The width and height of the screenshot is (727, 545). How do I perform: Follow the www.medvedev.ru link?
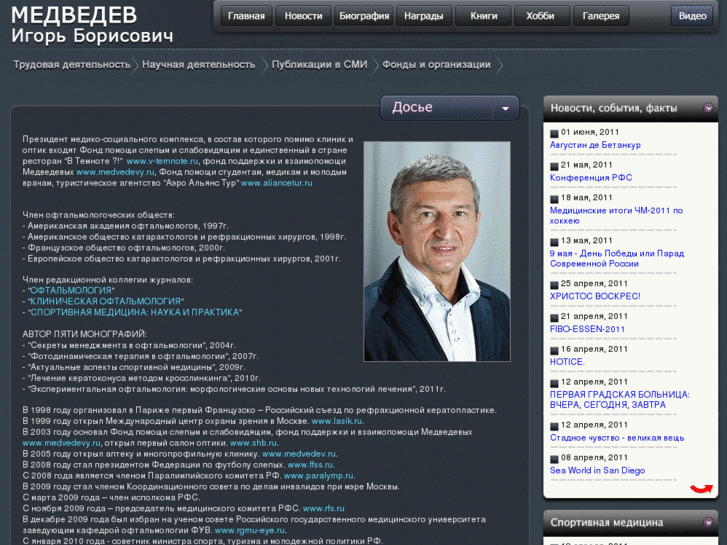tap(299, 454)
